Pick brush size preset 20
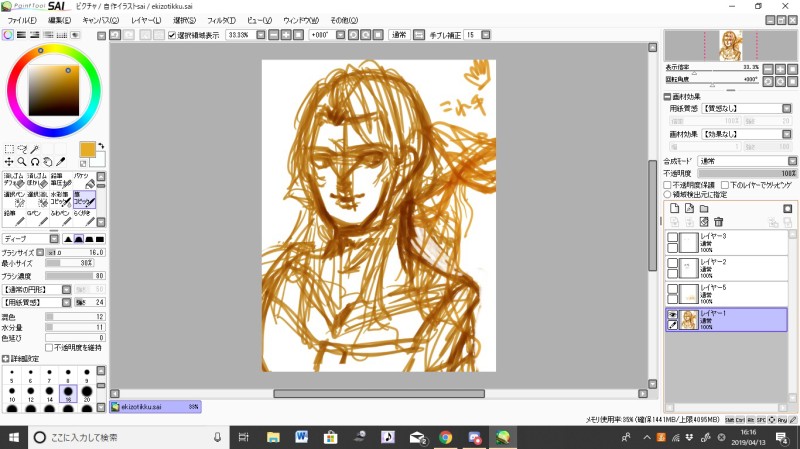Image resolution: width=800 pixels, height=449 pixels. pos(87,392)
